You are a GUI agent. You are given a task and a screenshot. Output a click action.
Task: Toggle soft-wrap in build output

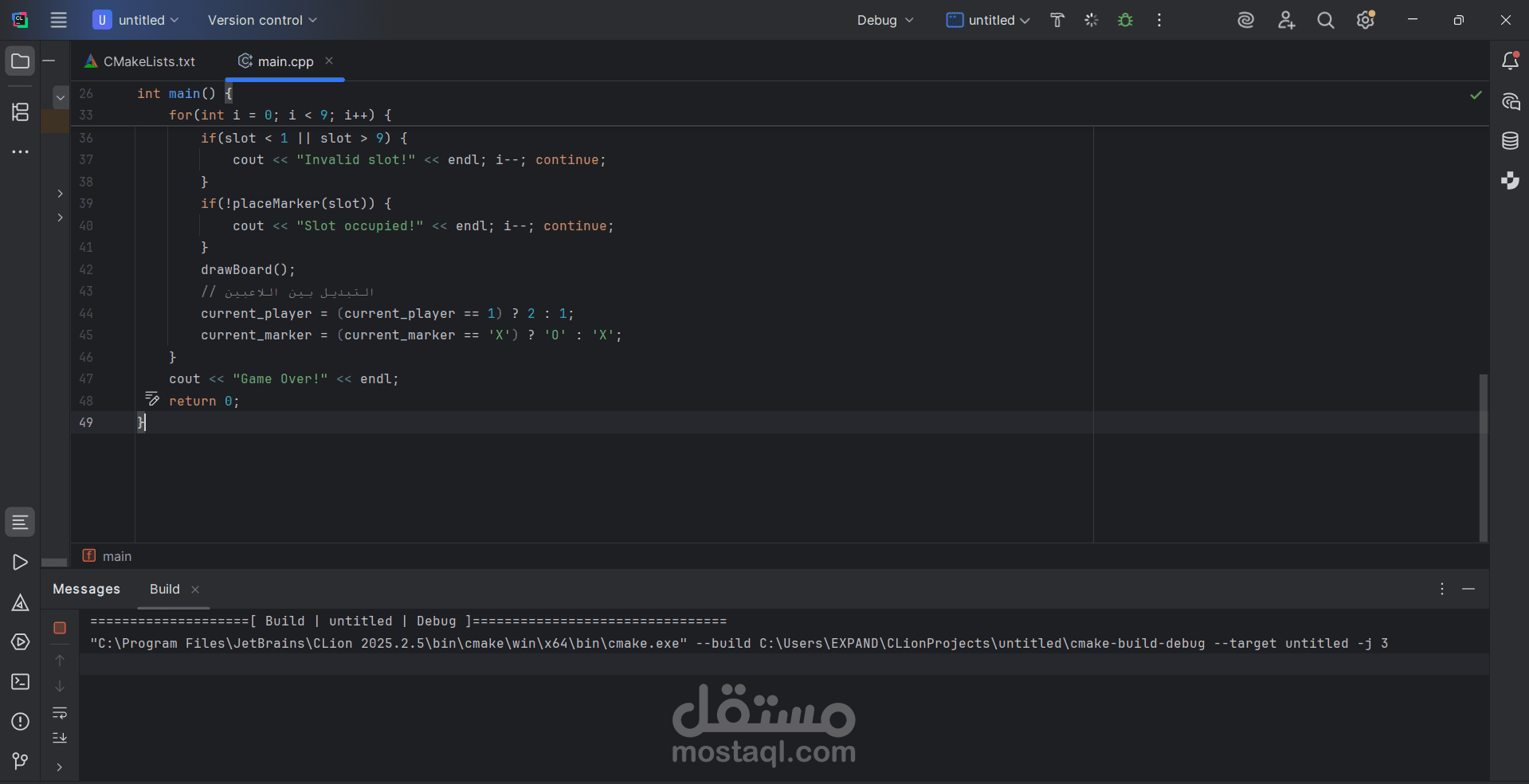tap(60, 712)
